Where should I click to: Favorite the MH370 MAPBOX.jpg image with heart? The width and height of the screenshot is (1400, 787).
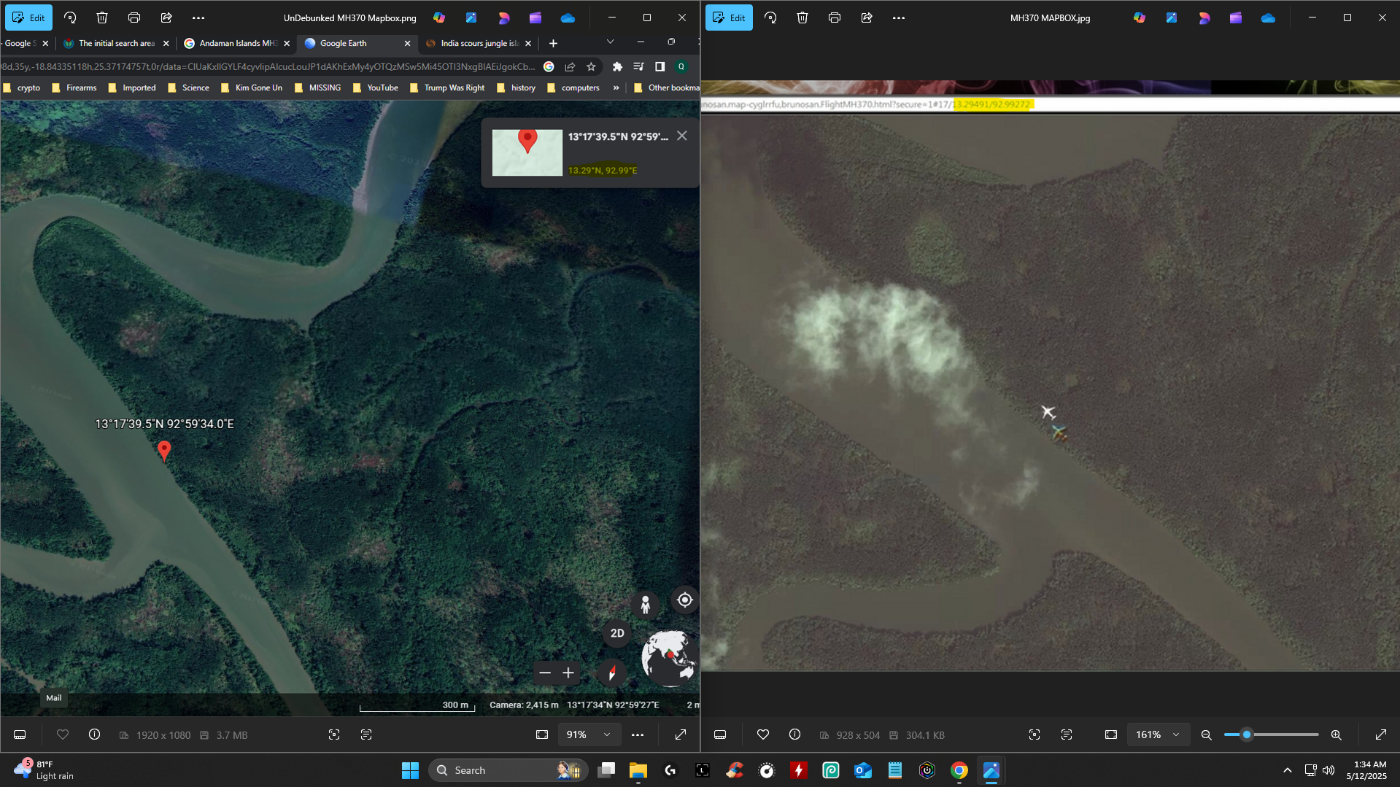(763, 735)
